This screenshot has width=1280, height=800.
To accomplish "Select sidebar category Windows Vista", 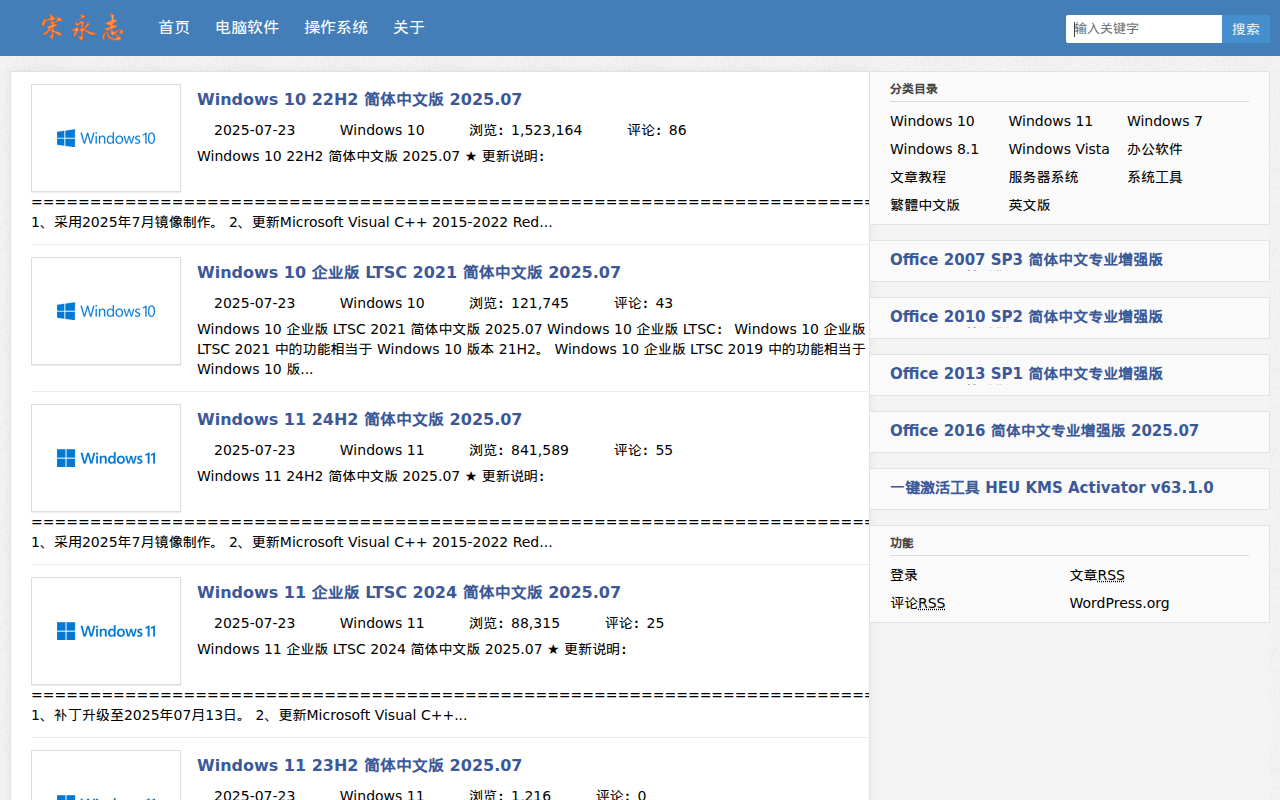I will [x=1059, y=149].
